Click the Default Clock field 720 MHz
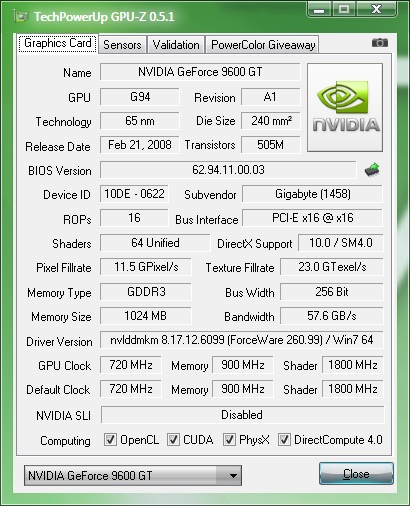This screenshot has height=506, width=412. click(131, 389)
